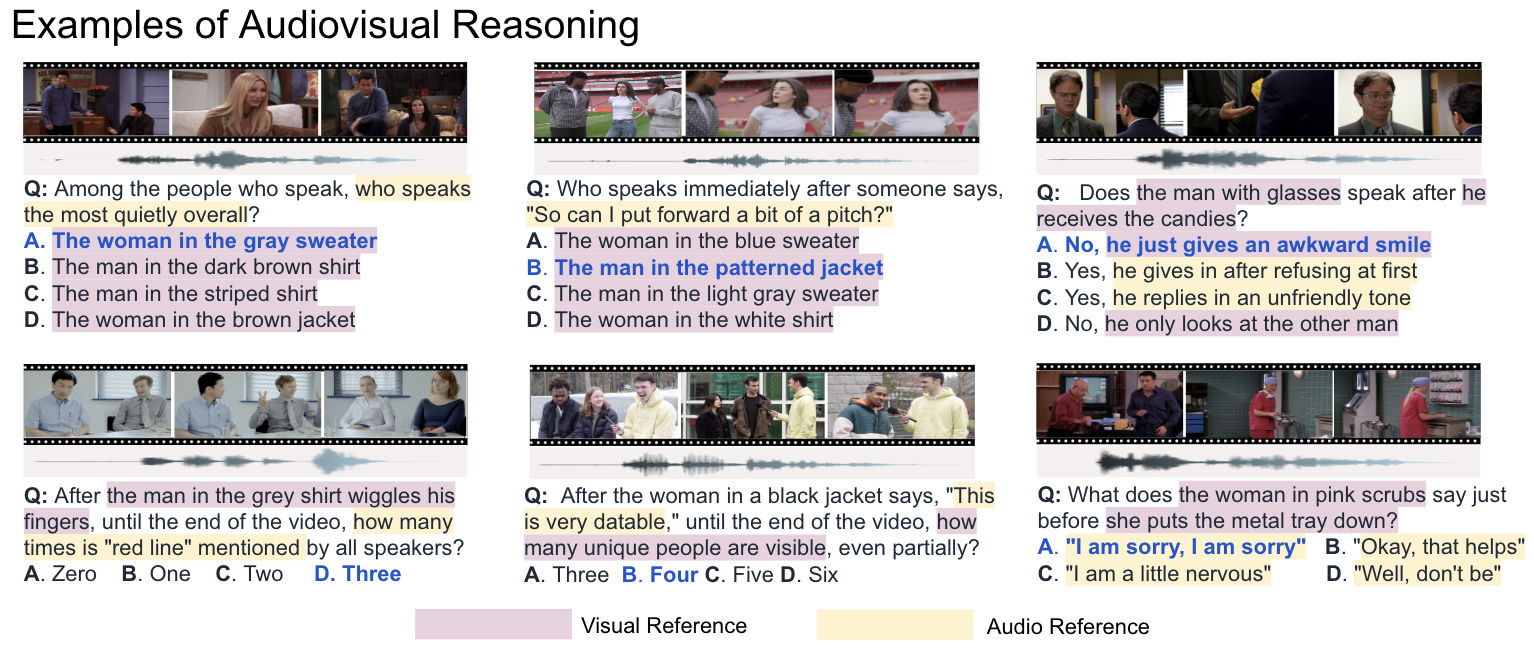1534x656 pixels.
Task: Select option 'The woman in the white shirt'
Action: click(x=693, y=320)
